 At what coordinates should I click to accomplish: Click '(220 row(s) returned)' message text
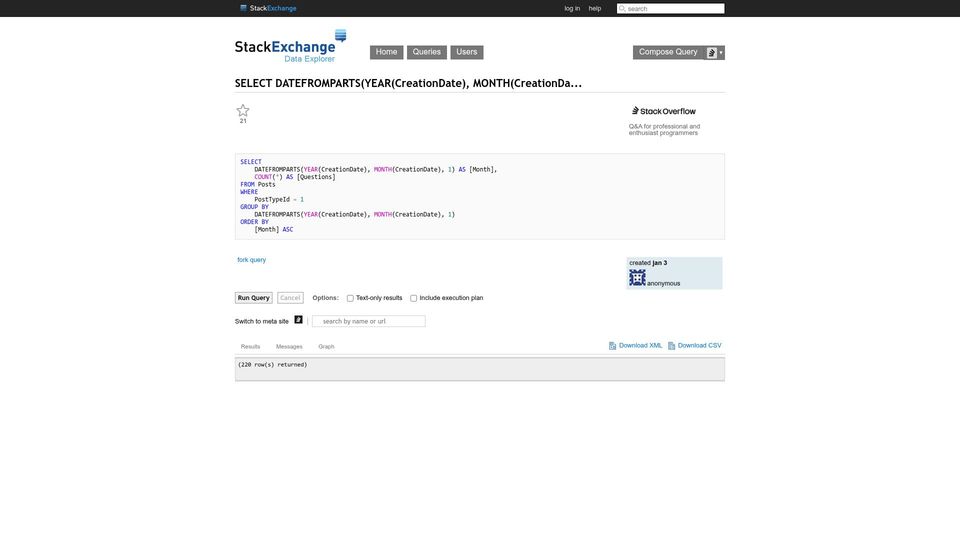tap(272, 364)
